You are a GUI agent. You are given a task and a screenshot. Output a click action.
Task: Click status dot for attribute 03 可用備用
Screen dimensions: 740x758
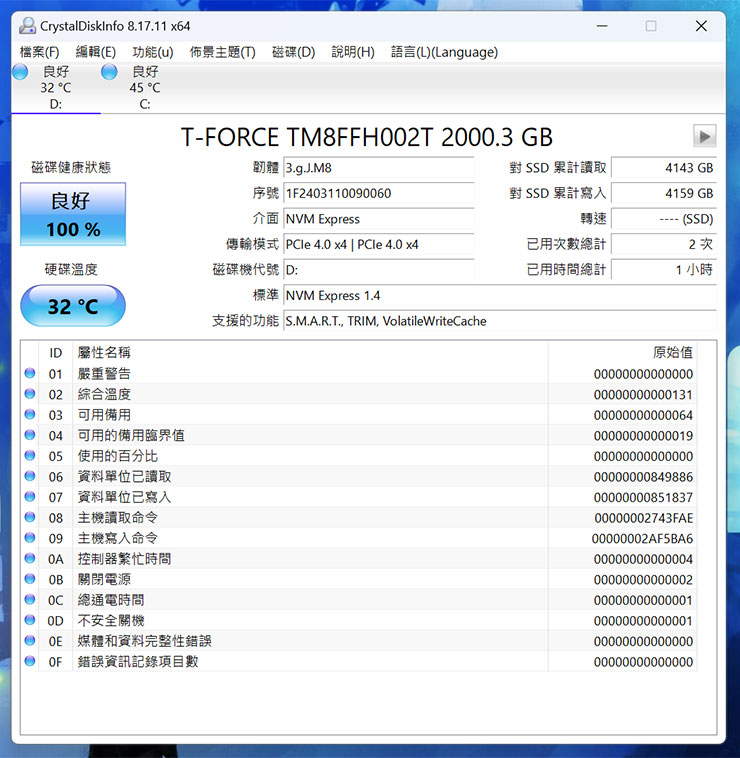coord(30,414)
